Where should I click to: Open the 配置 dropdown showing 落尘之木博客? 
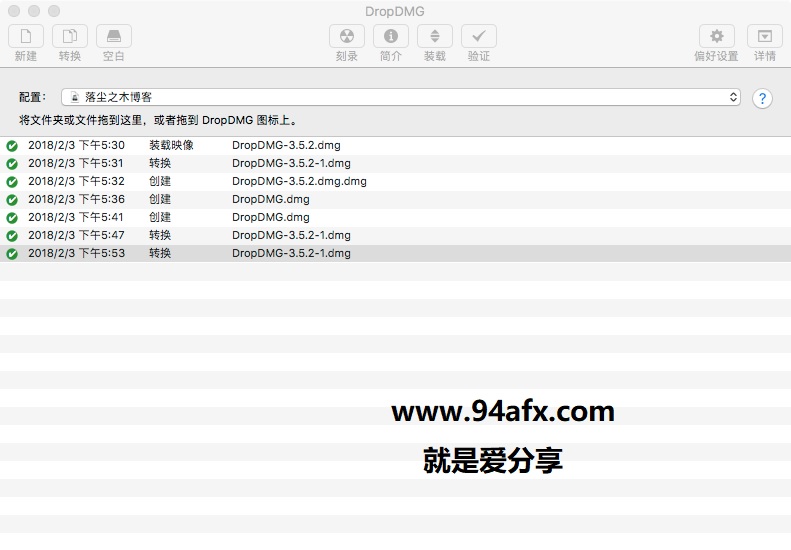pos(401,97)
